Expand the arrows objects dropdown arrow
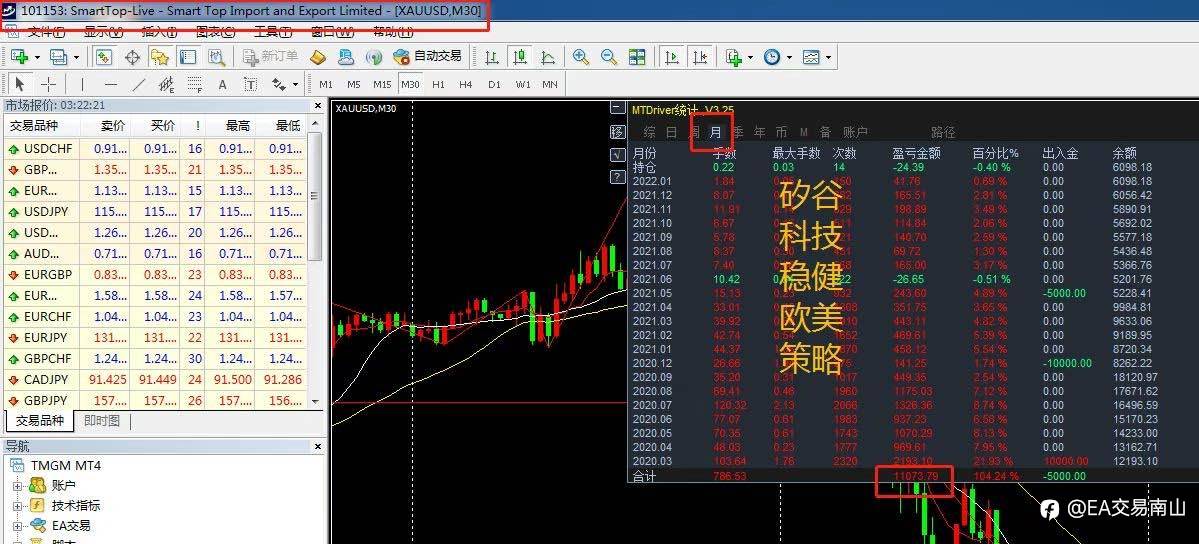 pyautogui.click(x=294, y=84)
